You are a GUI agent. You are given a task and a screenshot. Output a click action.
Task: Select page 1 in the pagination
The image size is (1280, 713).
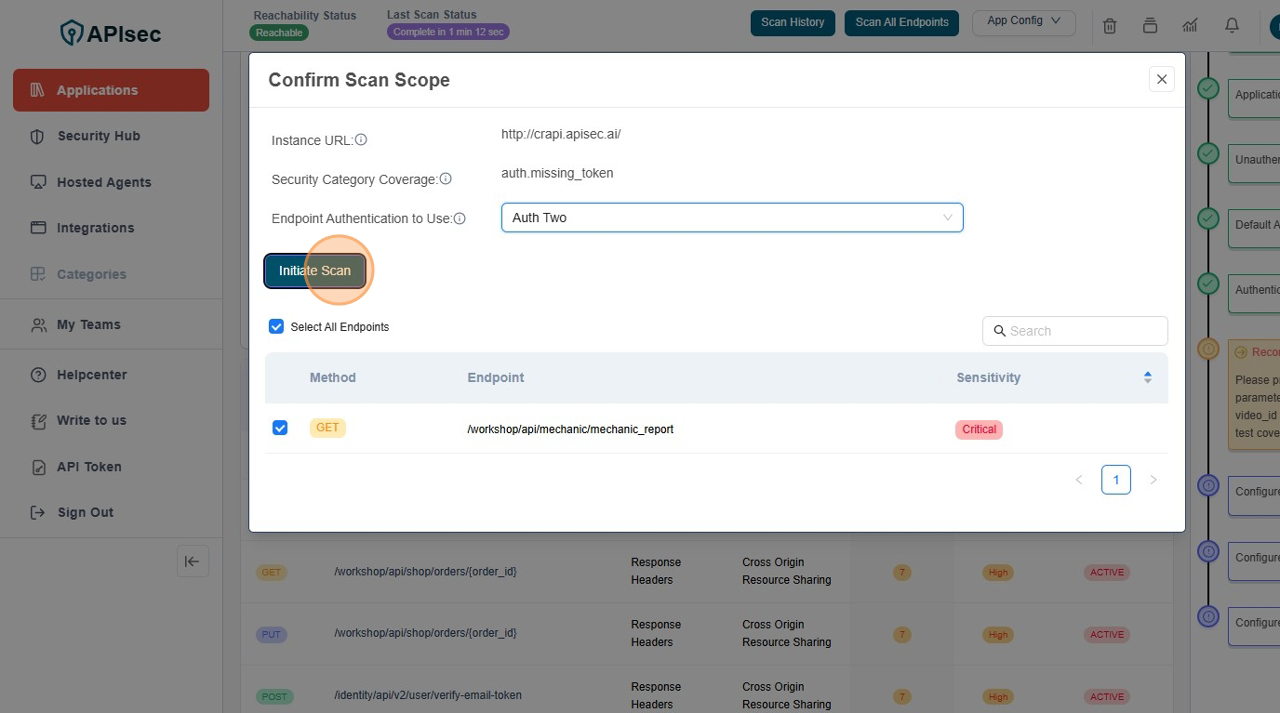point(1116,480)
